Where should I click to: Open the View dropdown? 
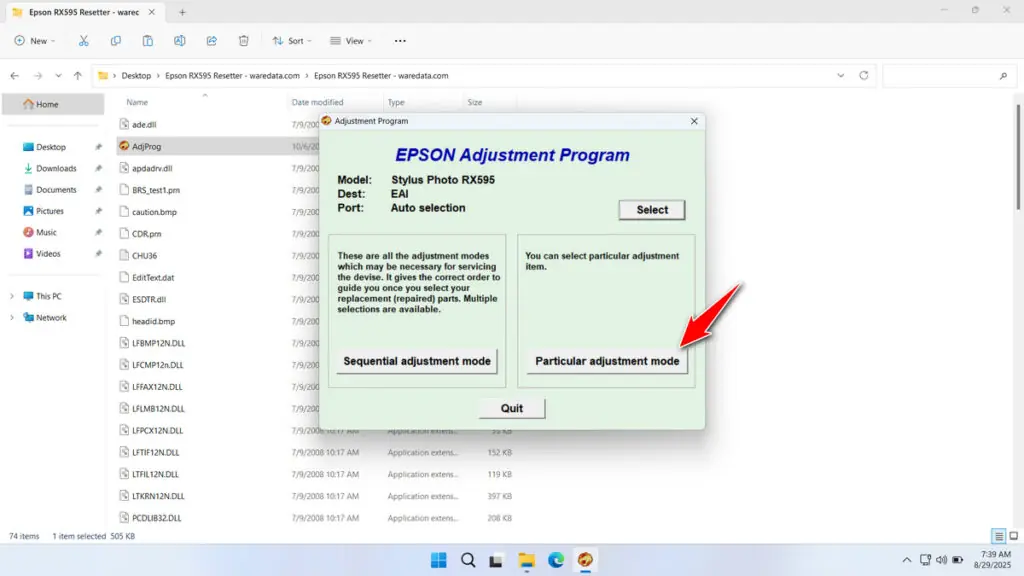tap(351, 40)
